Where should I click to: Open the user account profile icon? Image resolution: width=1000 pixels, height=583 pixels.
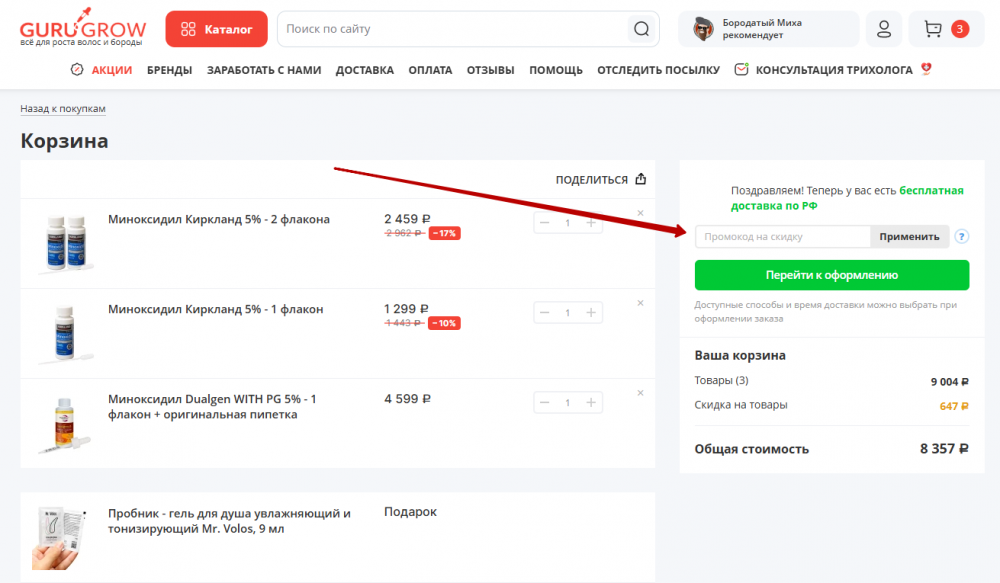pos(883,29)
